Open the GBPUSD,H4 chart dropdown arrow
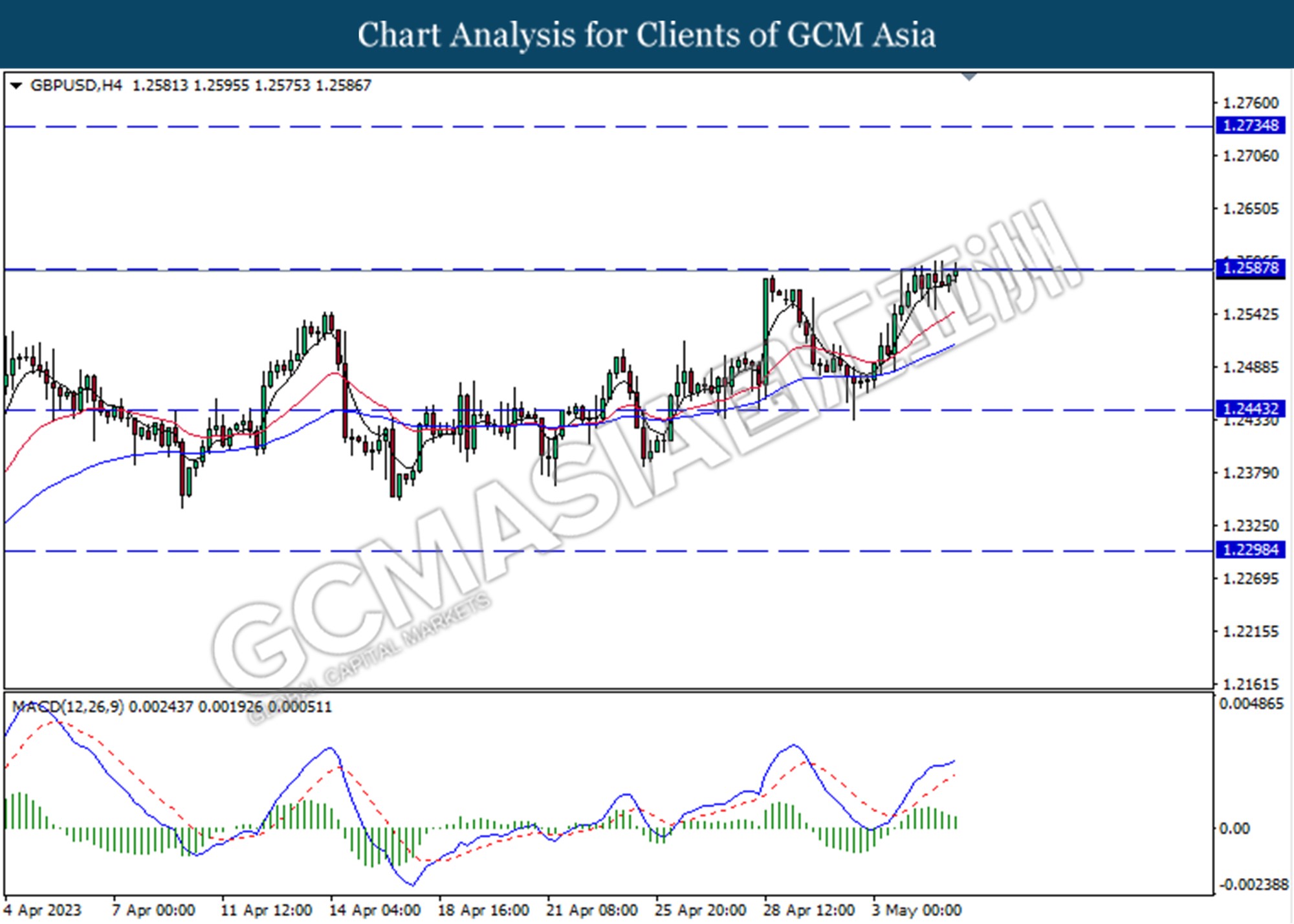The width and height of the screenshot is (1294, 924). point(17,85)
